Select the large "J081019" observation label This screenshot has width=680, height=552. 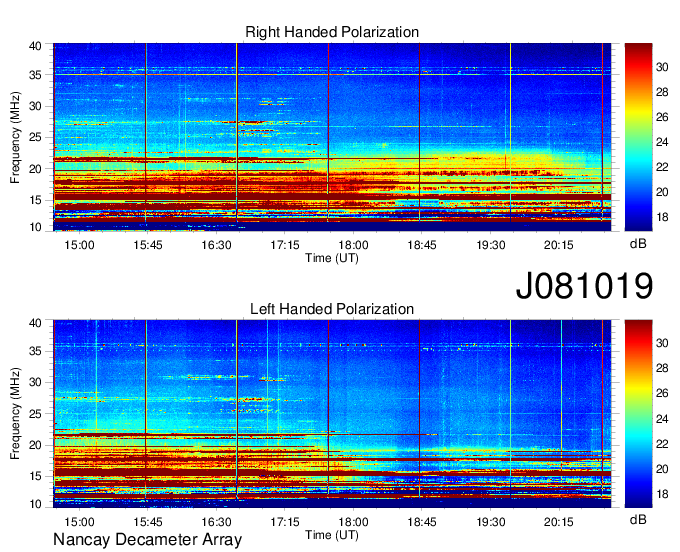[584, 285]
